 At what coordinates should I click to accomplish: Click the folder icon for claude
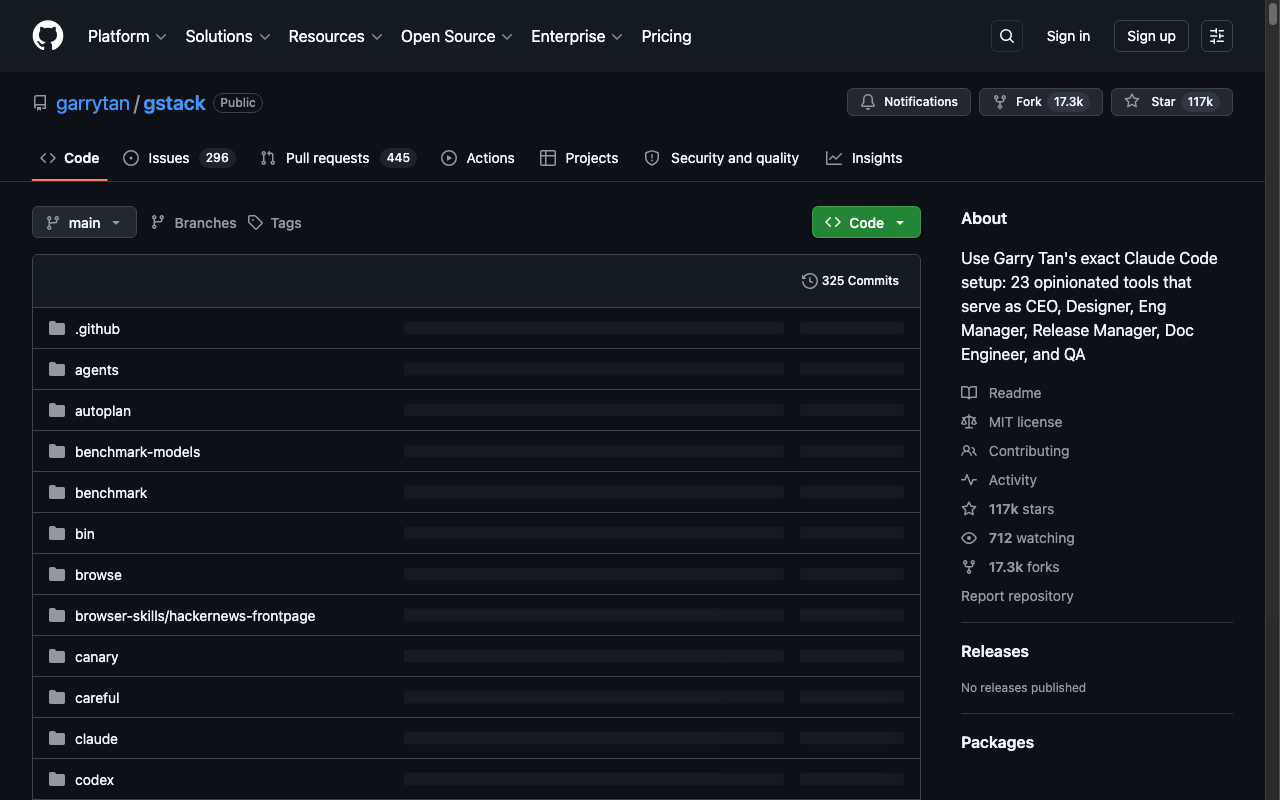[x=57, y=739]
